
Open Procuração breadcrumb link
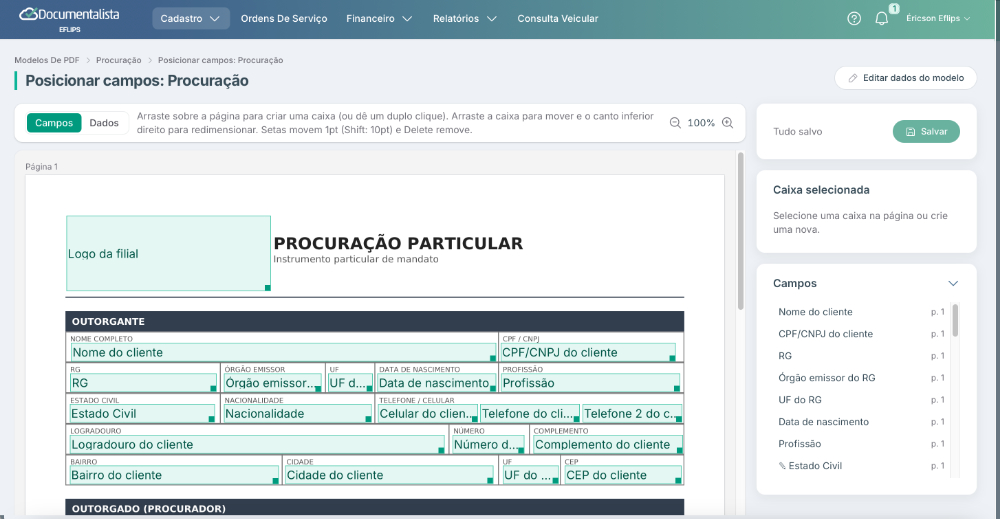[119, 60]
